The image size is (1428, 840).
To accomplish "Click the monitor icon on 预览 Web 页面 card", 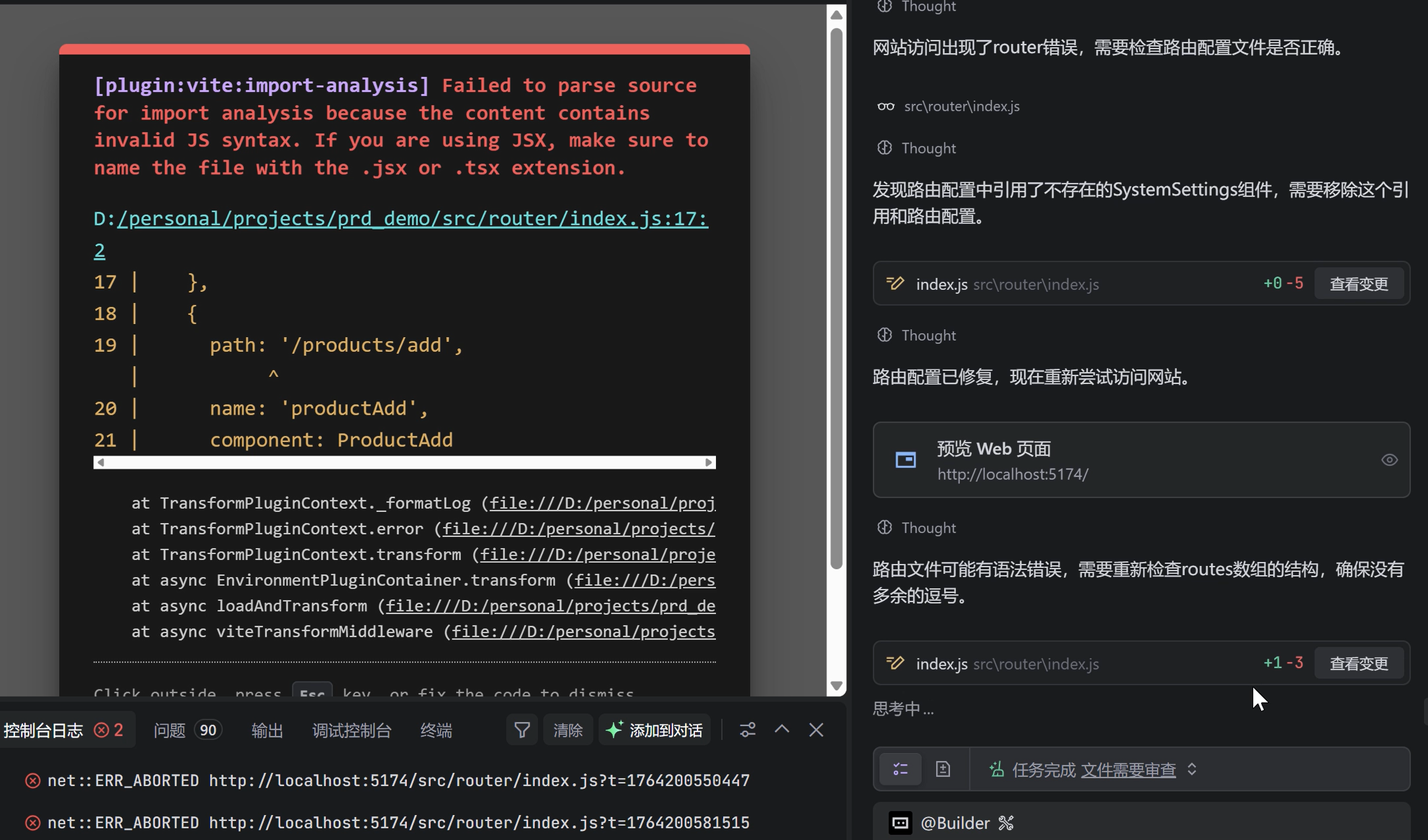I will pos(905,459).
